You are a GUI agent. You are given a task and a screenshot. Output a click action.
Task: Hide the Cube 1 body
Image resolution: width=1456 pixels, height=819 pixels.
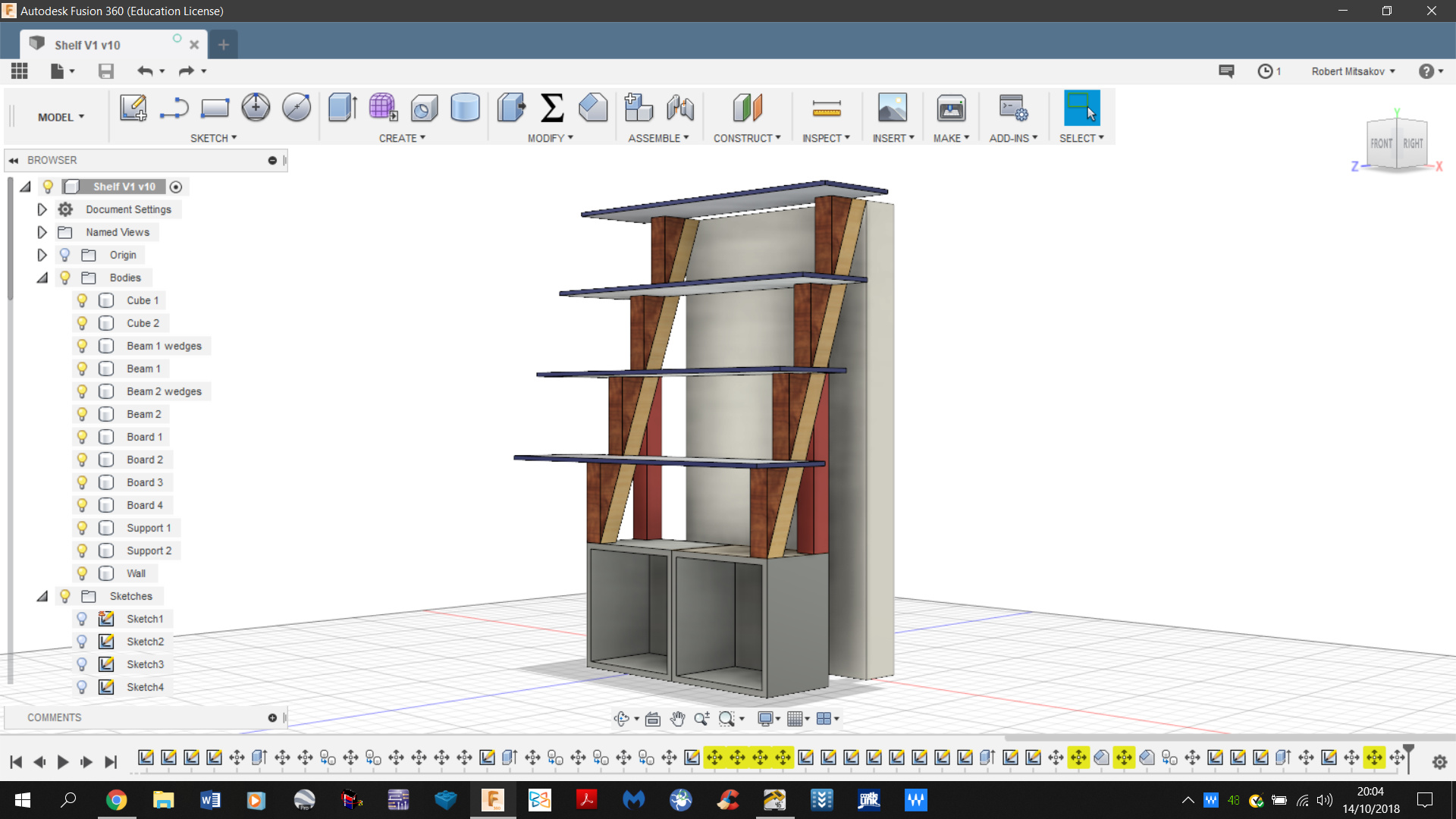pos(82,300)
